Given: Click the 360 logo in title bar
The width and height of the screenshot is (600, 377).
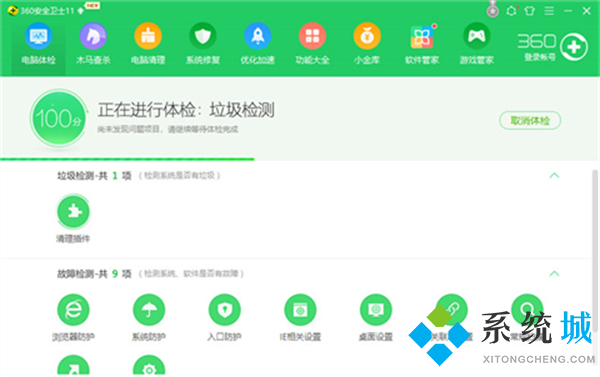Looking at the screenshot, I should tap(13, 10).
